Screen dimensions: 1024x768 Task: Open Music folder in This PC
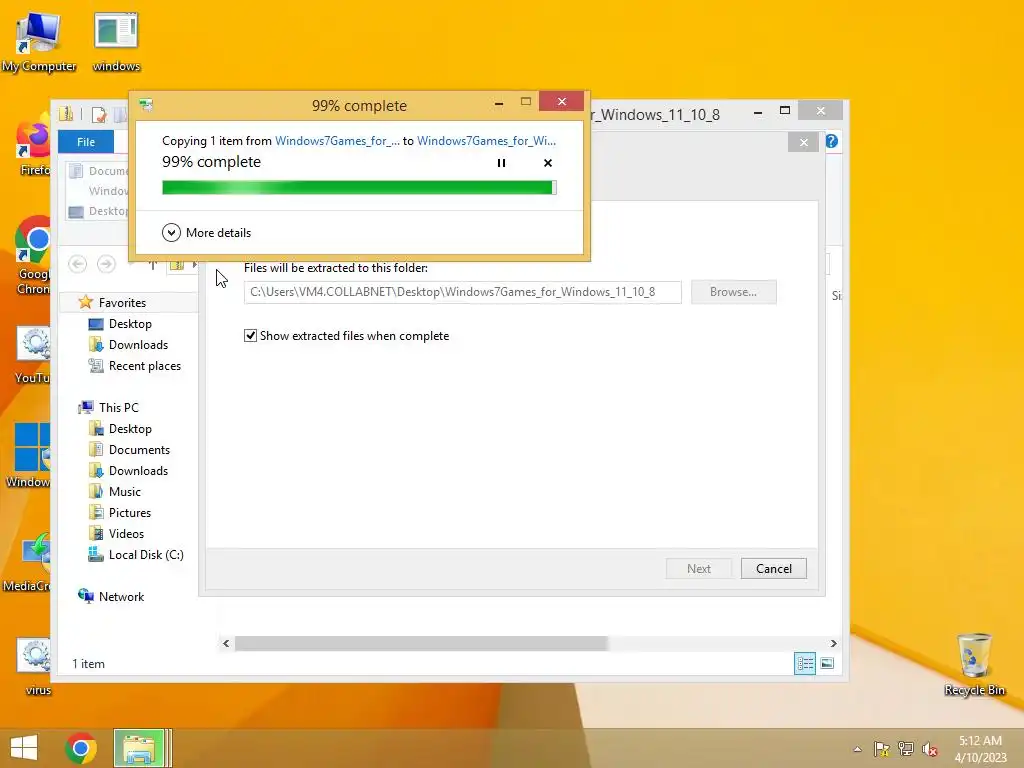click(x=124, y=491)
